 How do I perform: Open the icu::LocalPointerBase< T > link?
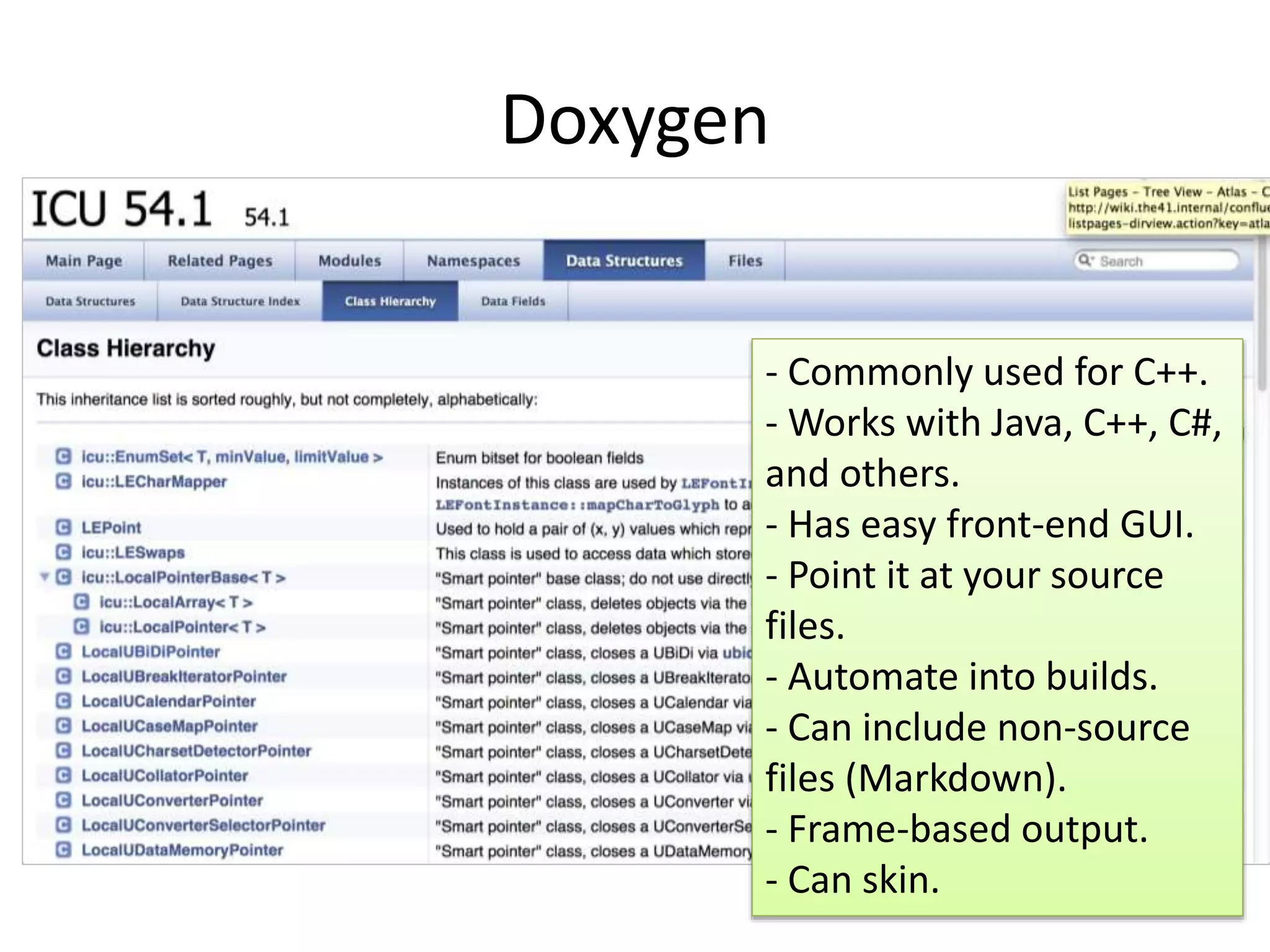point(184,577)
